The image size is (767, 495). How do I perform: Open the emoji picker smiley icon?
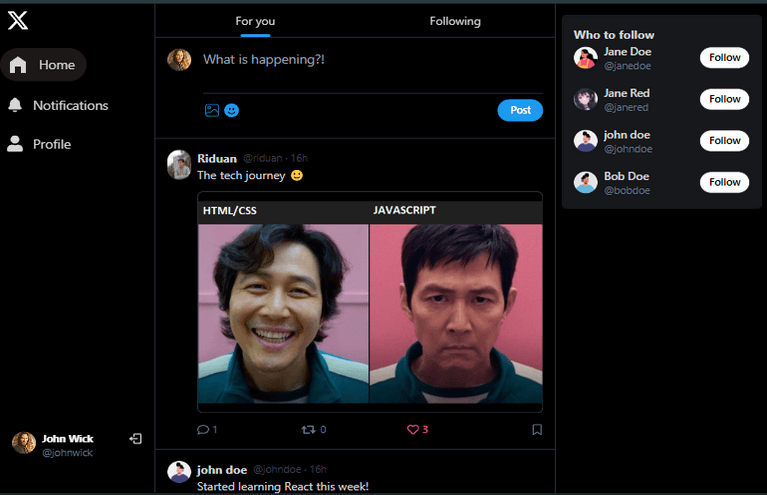coord(231,111)
